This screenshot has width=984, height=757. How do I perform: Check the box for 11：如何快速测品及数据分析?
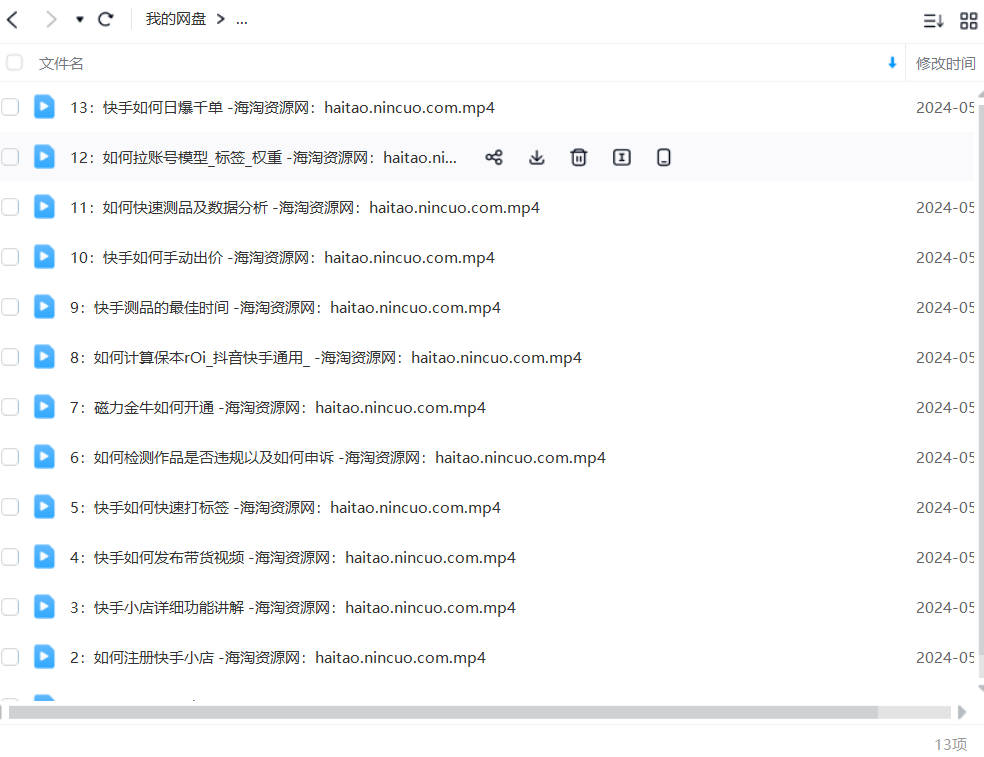click(x=10, y=207)
